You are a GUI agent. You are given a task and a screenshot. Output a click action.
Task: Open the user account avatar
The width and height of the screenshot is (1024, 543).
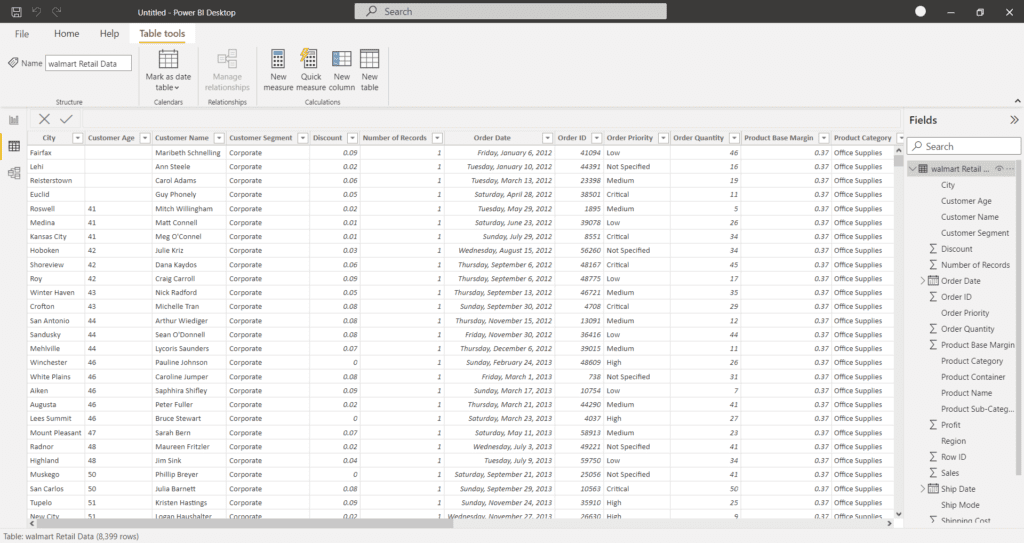click(920, 11)
